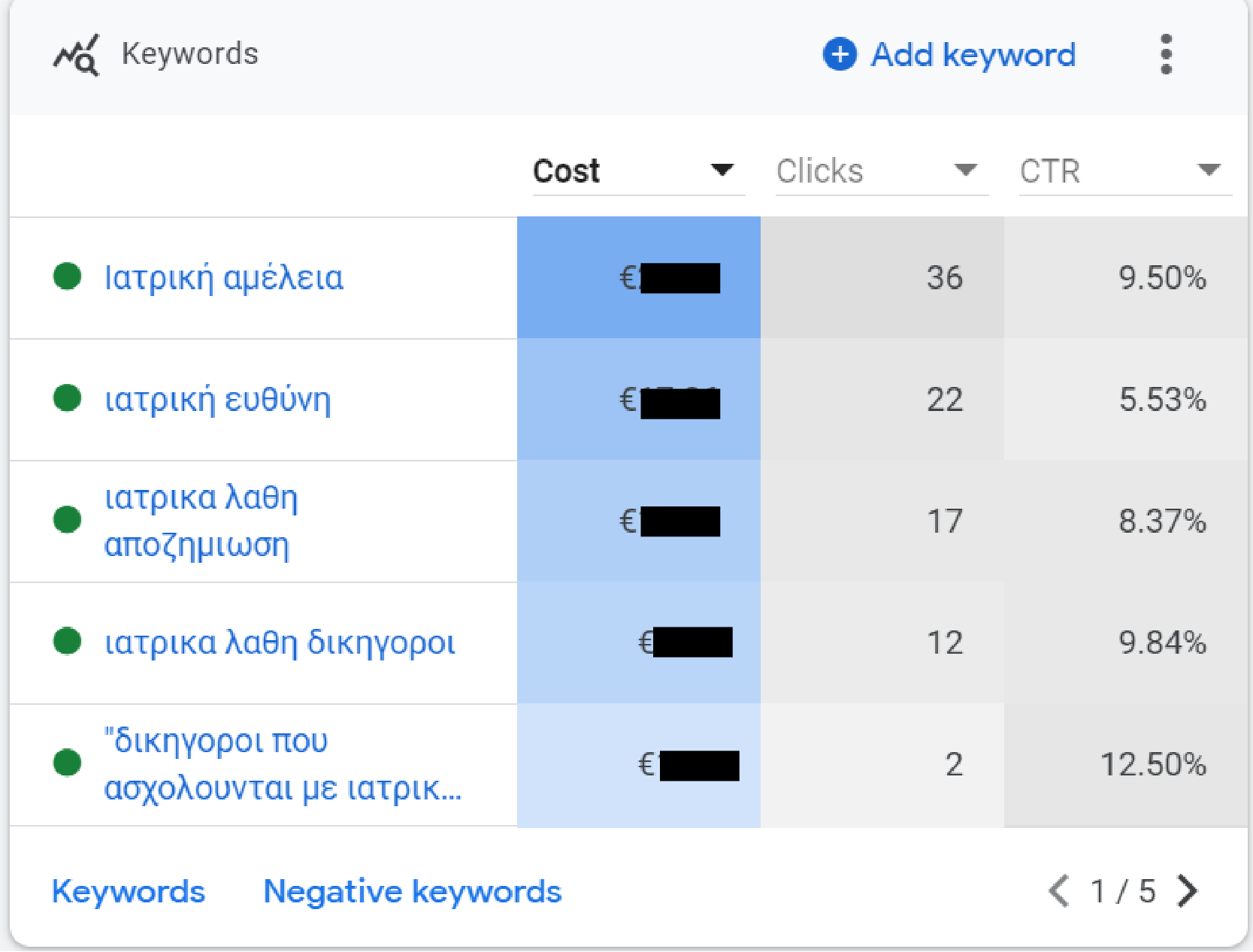Viewport: 1253px width, 952px height.
Task: Go to previous page of keywords
Action: 1059,891
